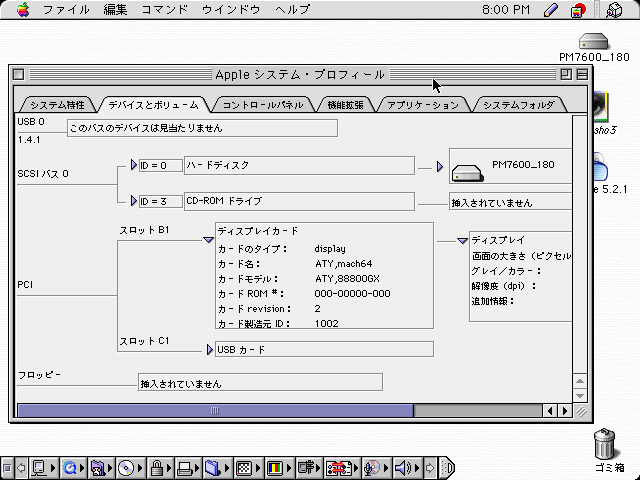Open the コマンド menu
Screen dimensions: 640x480
point(165,9)
